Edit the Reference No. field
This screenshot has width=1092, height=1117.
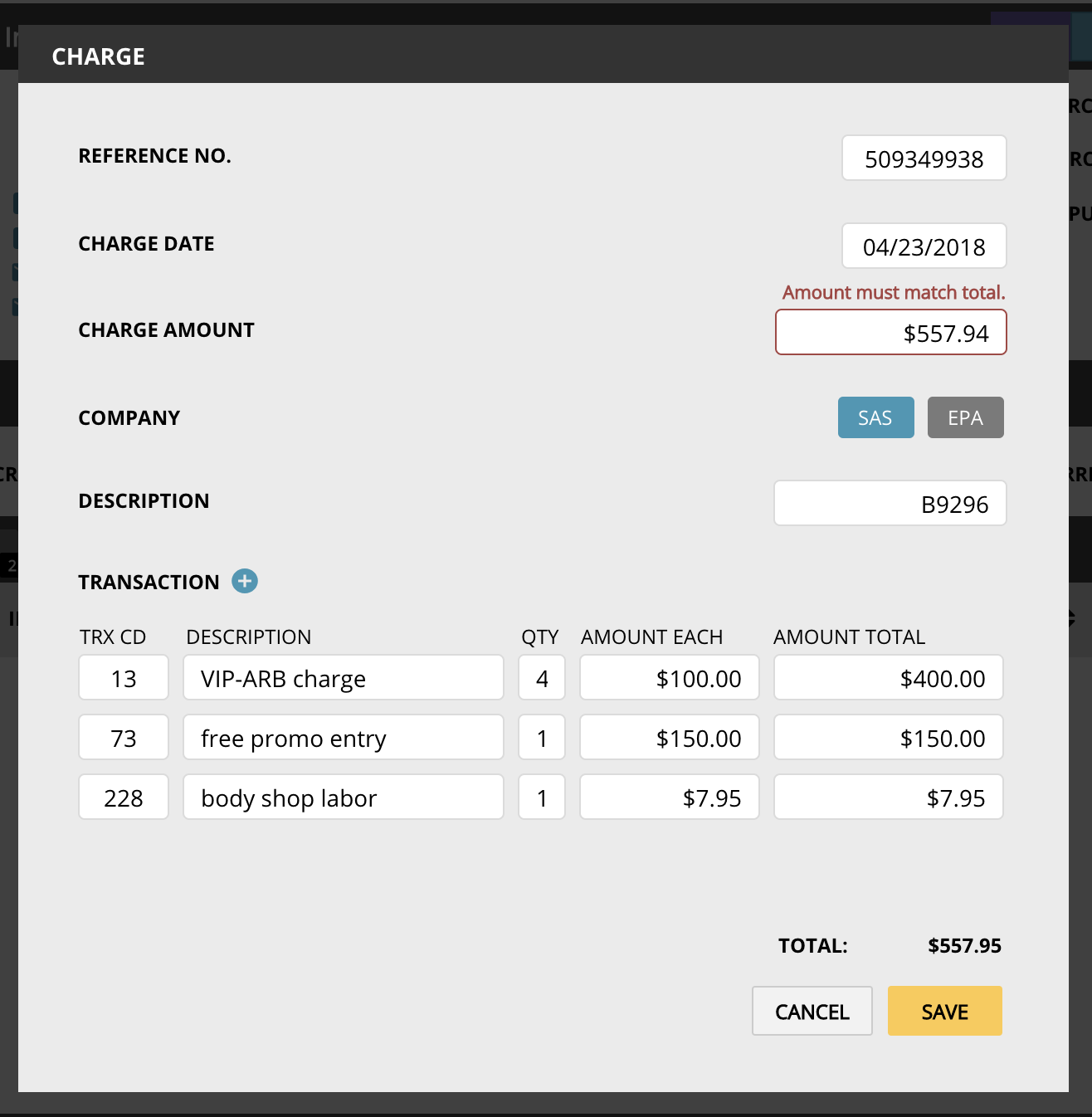tap(924, 159)
